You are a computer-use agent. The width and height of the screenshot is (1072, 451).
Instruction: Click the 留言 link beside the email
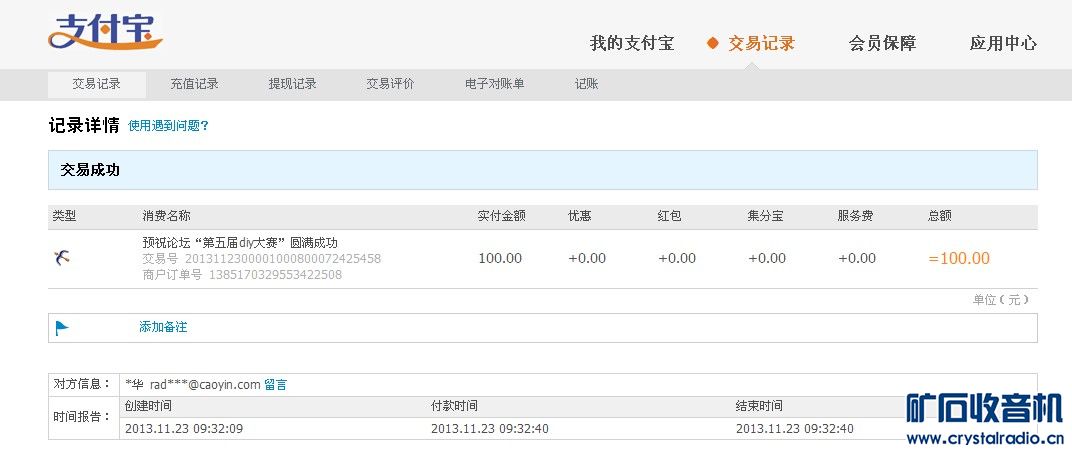pos(275,384)
